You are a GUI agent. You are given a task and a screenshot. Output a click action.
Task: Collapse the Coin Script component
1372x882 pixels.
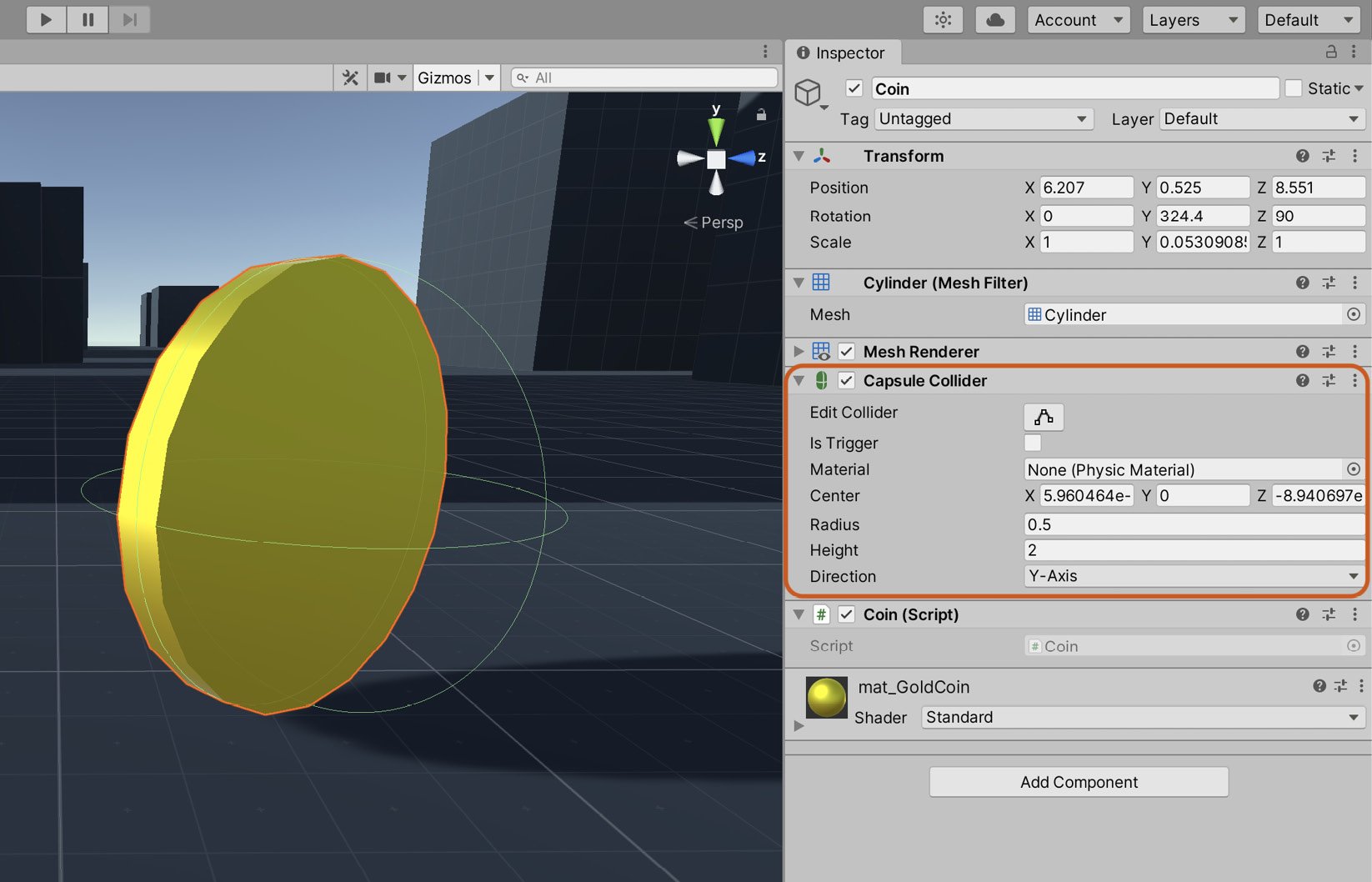[x=799, y=614]
